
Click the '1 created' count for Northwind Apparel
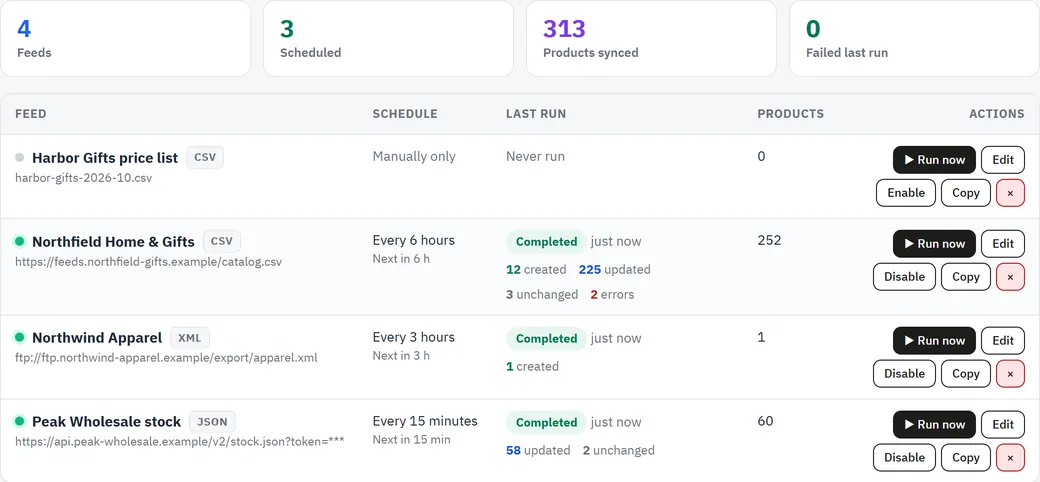pyautogui.click(x=533, y=367)
